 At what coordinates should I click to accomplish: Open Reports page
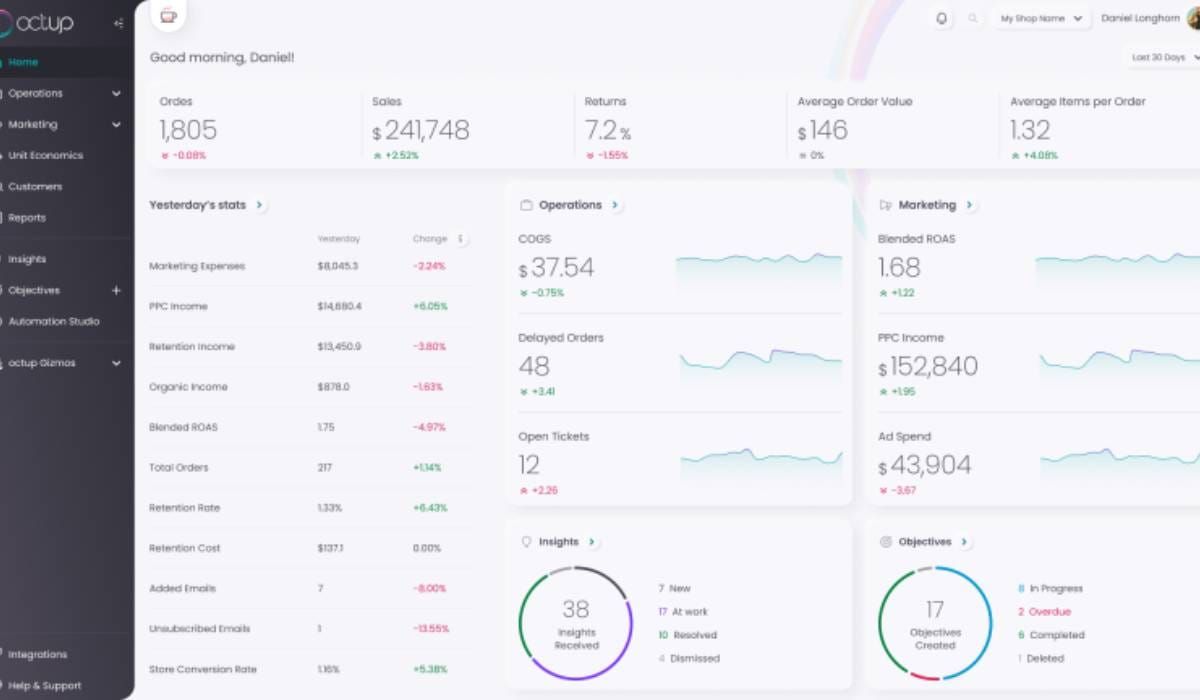point(27,218)
